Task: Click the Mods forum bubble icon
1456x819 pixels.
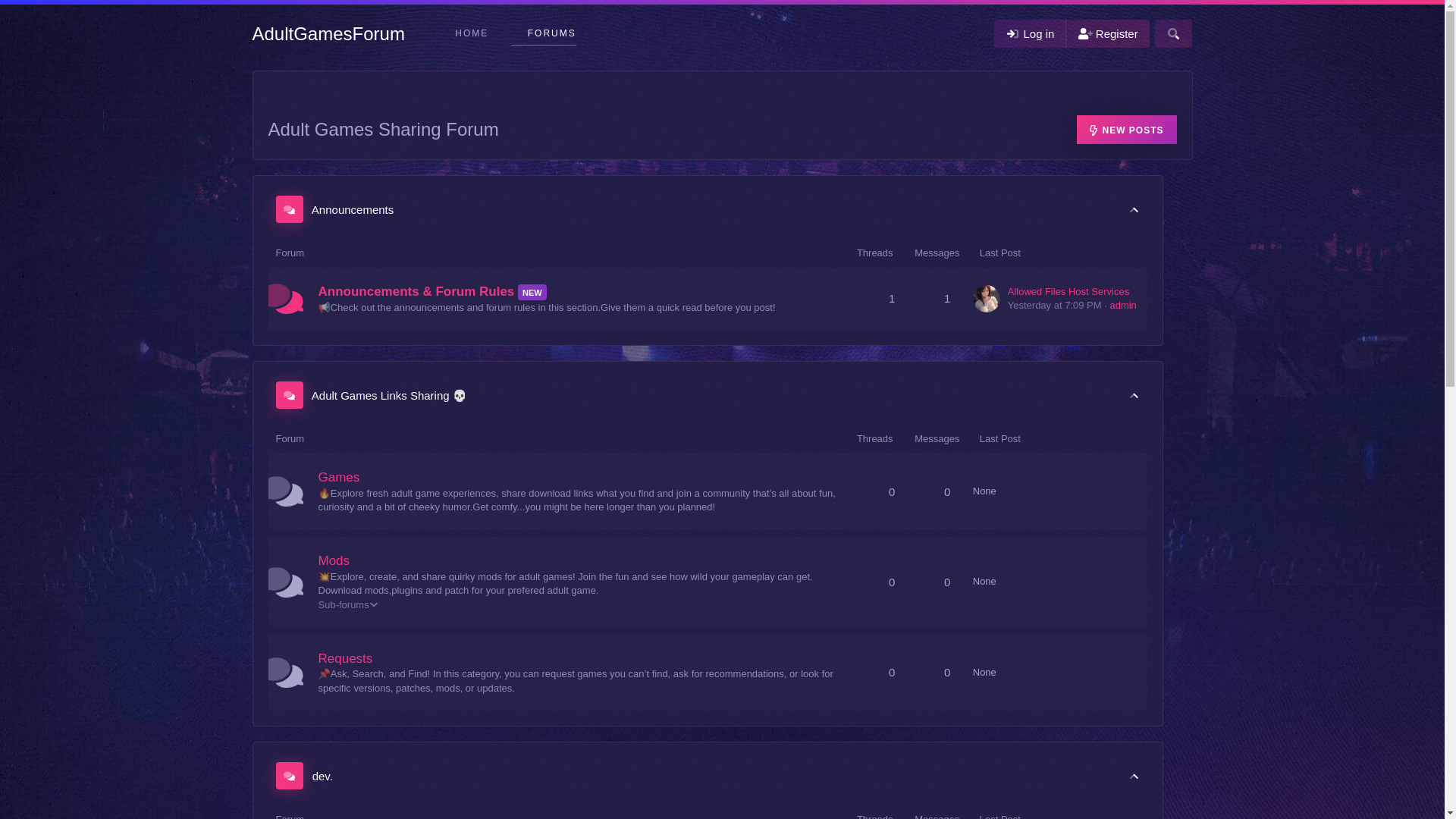Action: tap(286, 582)
